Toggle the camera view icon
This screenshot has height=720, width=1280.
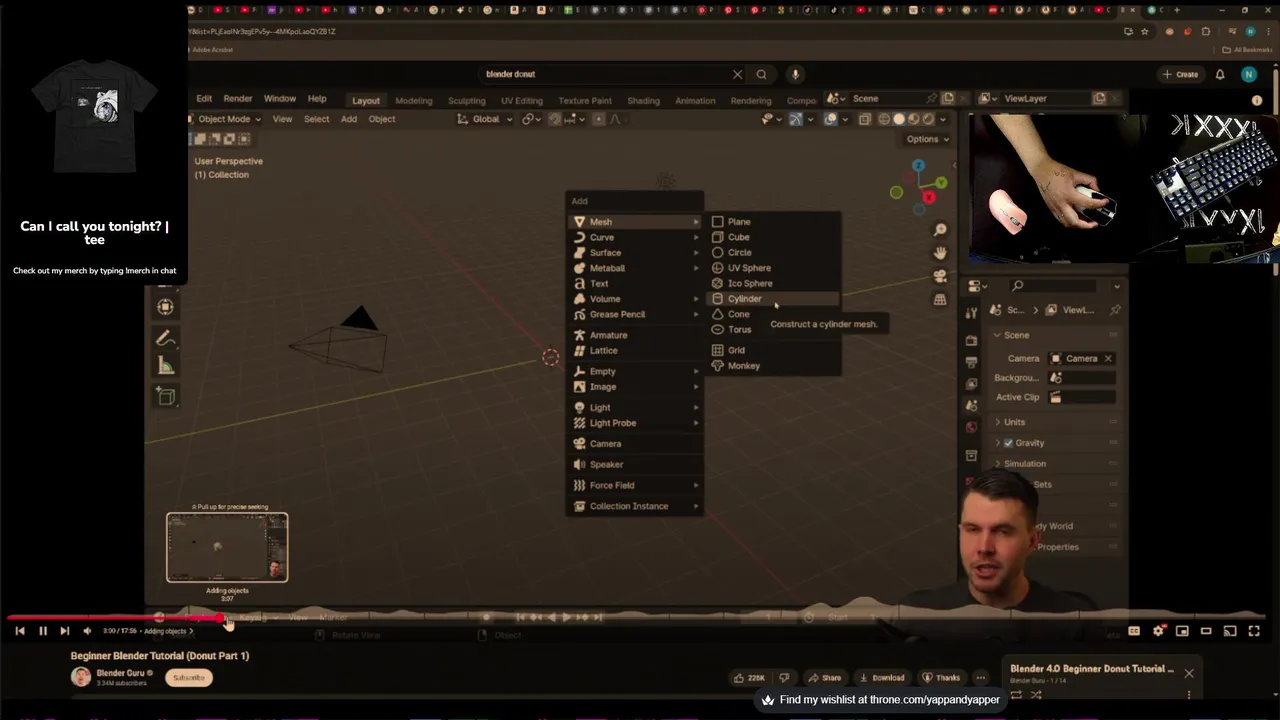tap(940, 276)
